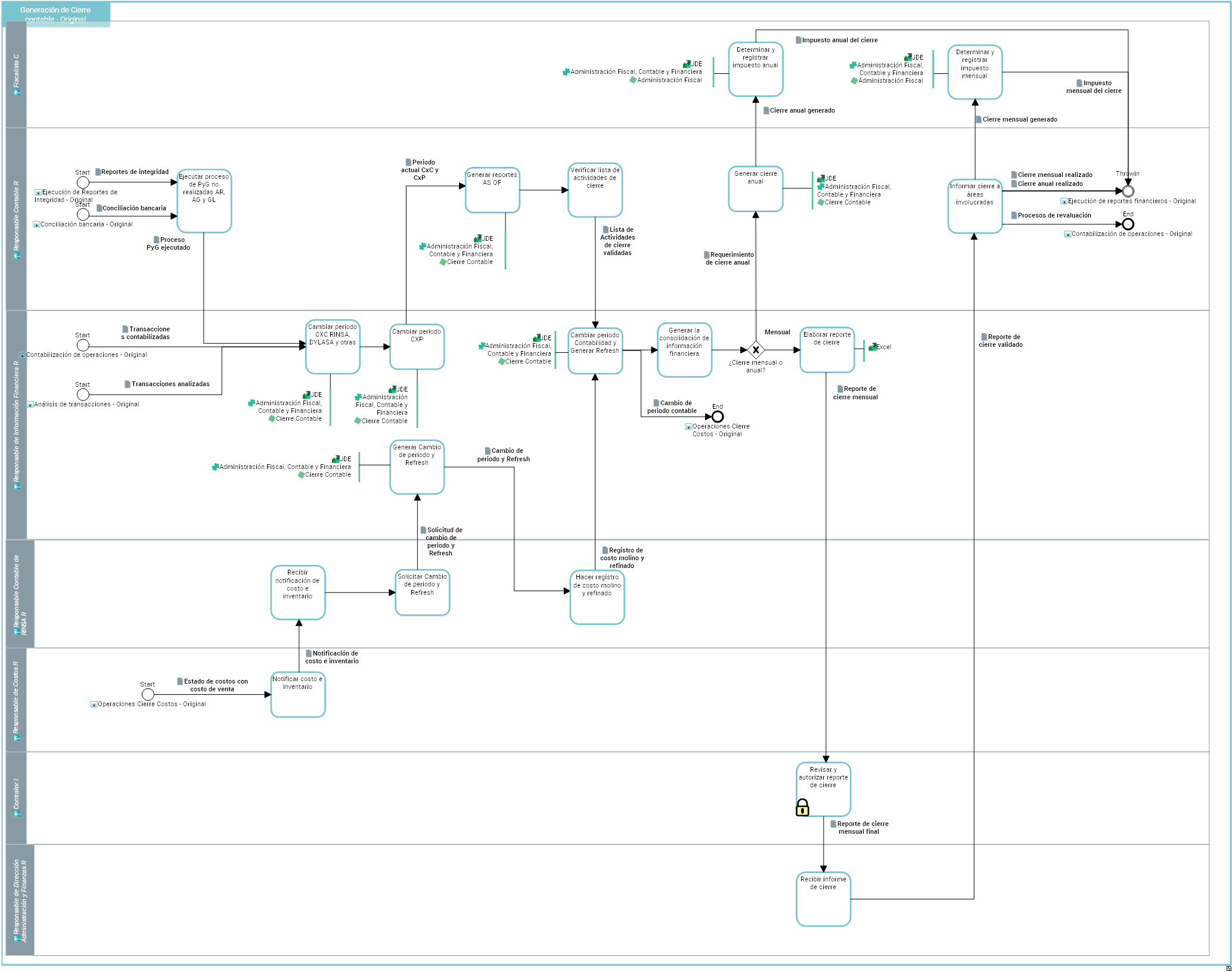Click JDE icon left of Generar Cambio de periodo
Image resolution: width=1232 pixels, height=972 pixels.
pos(336,459)
